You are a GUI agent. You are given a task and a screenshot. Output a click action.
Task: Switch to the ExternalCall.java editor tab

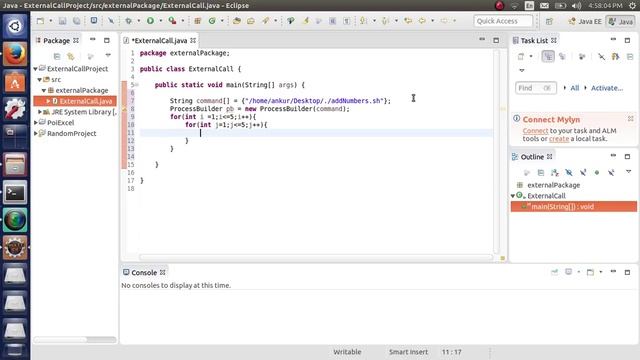159,40
